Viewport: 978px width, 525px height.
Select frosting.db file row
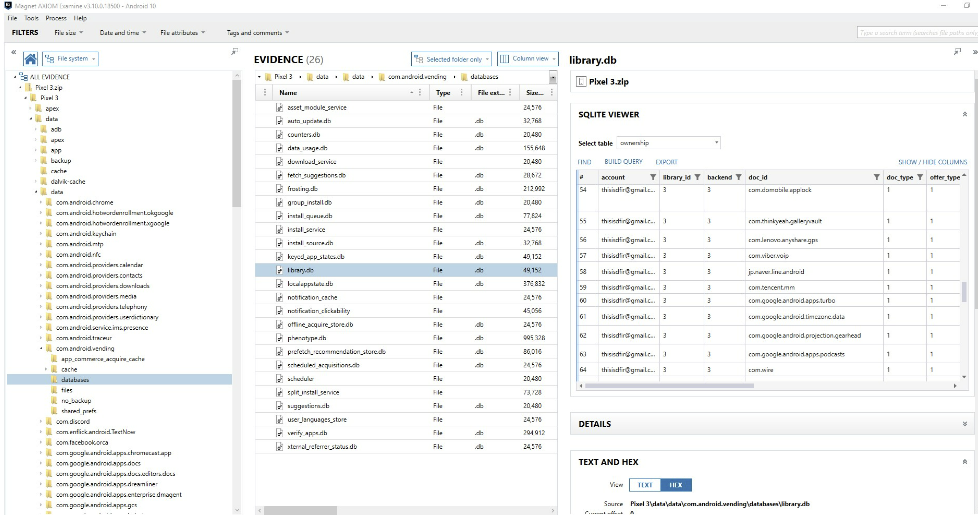pyautogui.click(x=406, y=188)
